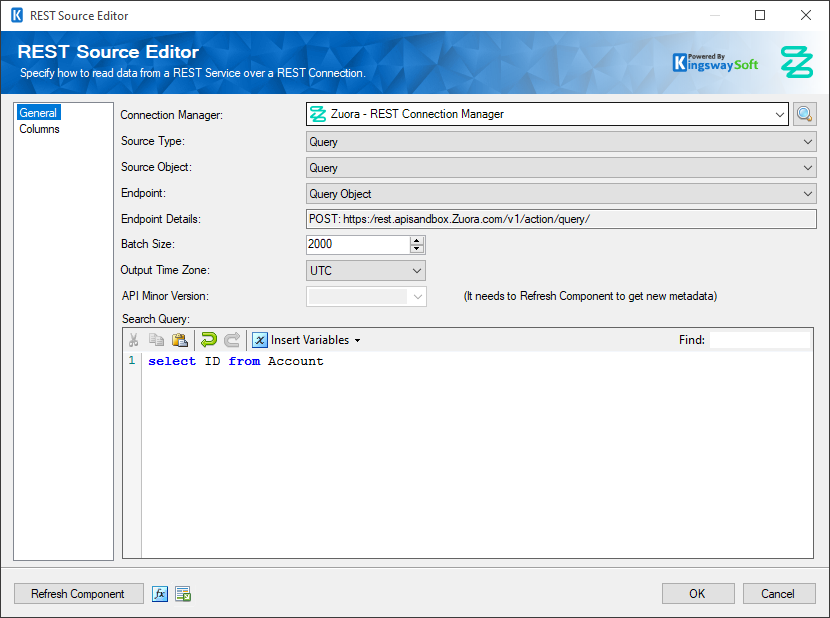Click line number 1 in editor gutter
This screenshot has height=618, width=830.
132,361
